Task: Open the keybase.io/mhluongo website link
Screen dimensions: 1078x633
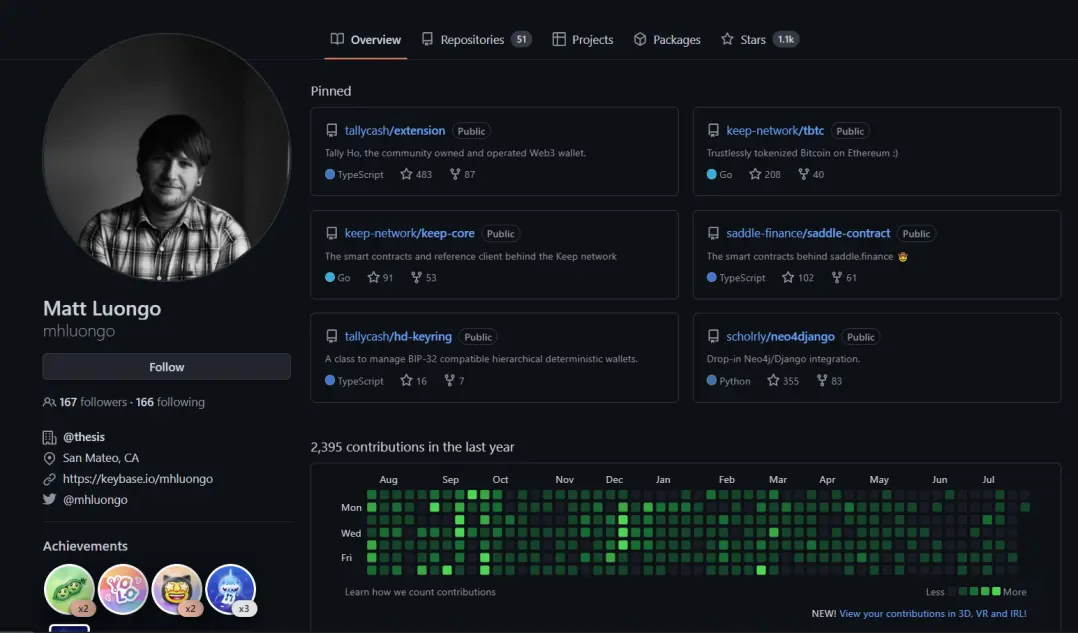Action: click(x=138, y=479)
